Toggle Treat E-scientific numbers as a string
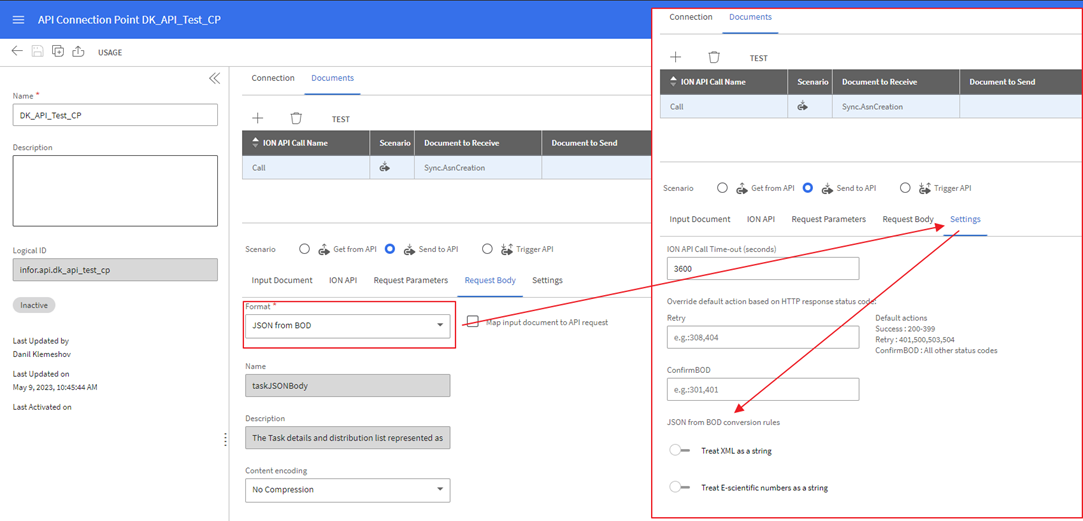 pos(680,487)
